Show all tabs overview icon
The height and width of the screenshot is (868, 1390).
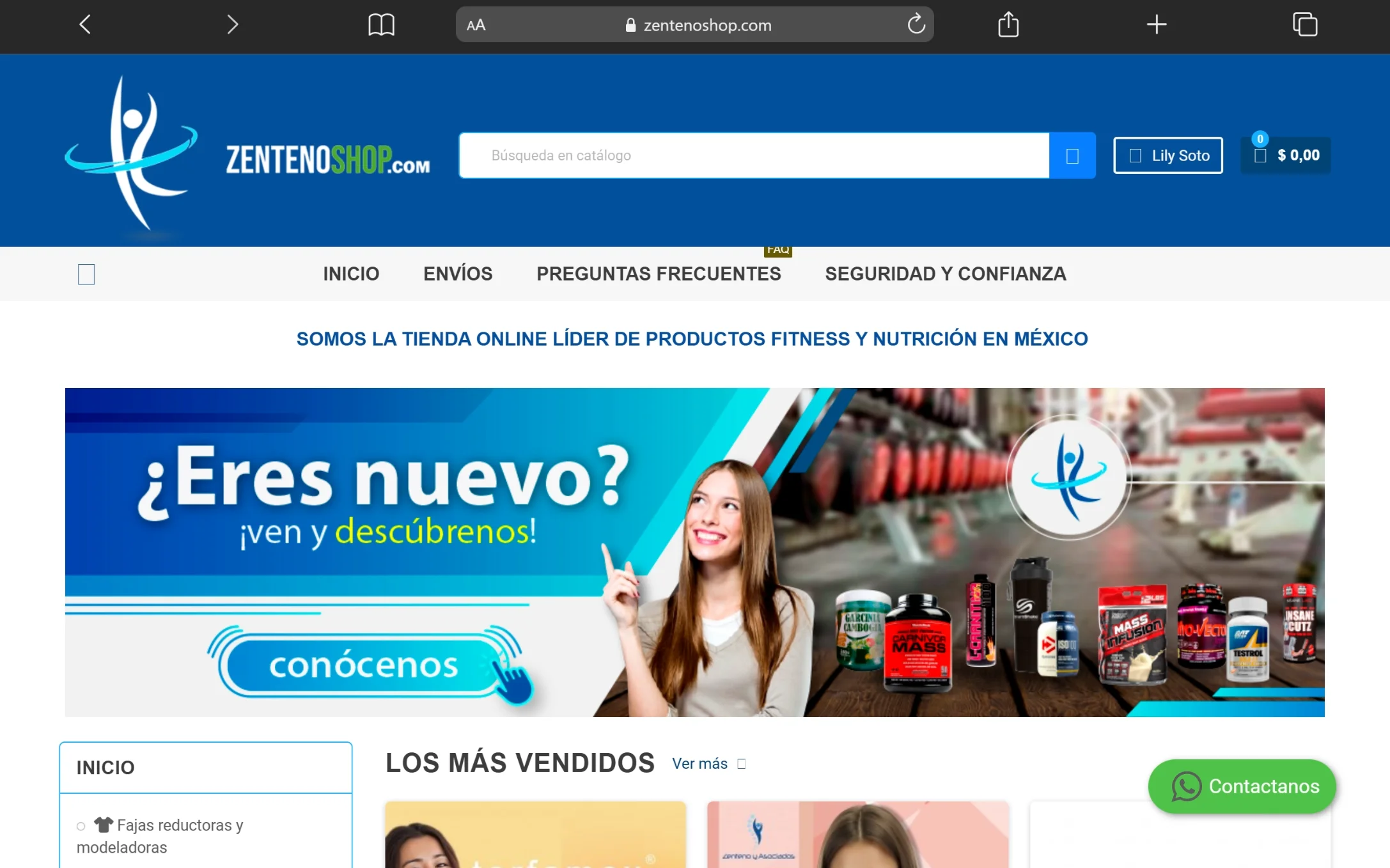tap(1304, 25)
